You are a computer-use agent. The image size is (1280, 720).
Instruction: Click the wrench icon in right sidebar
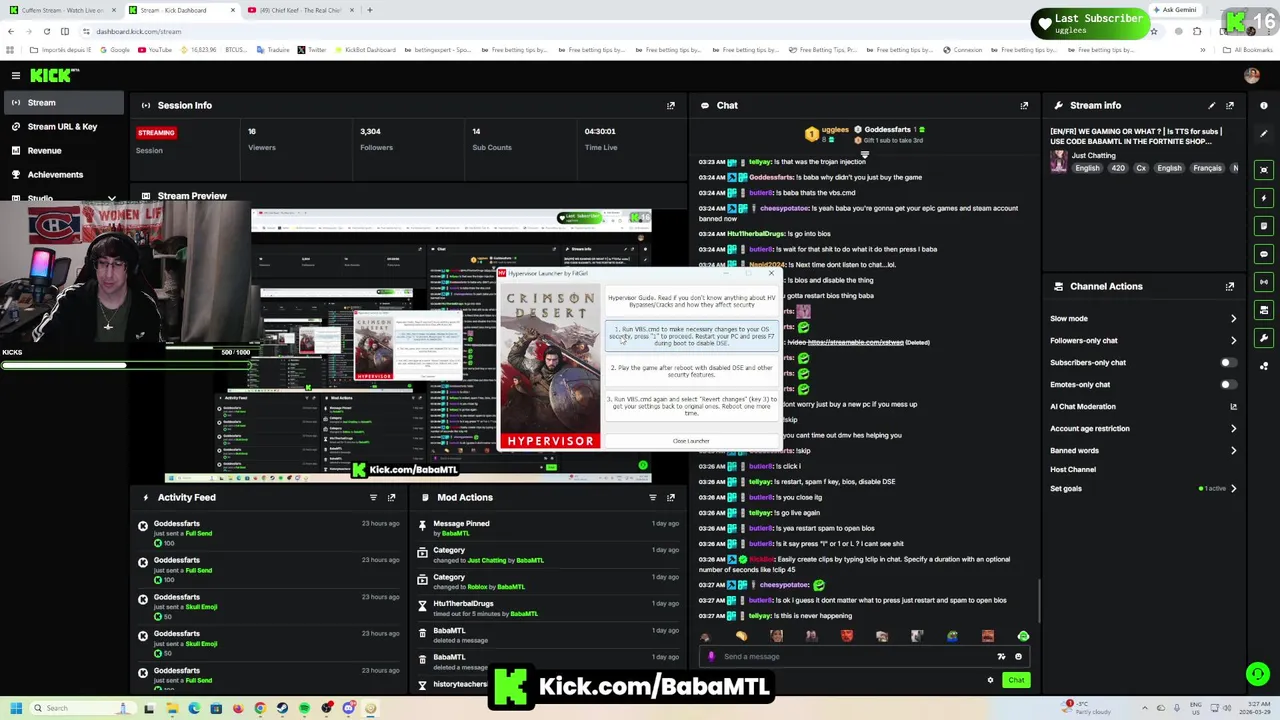[x=1264, y=338]
